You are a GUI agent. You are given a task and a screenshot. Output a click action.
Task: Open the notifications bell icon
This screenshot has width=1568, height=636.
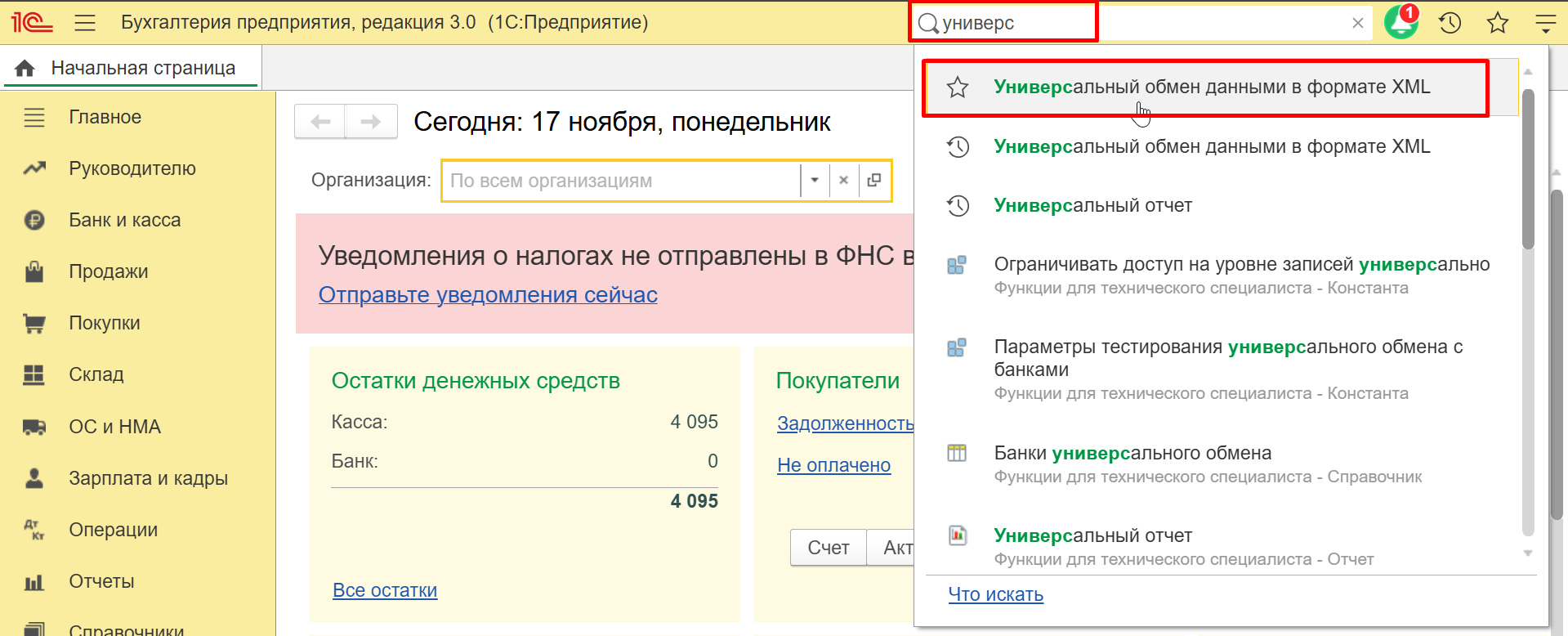tap(1400, 23)
